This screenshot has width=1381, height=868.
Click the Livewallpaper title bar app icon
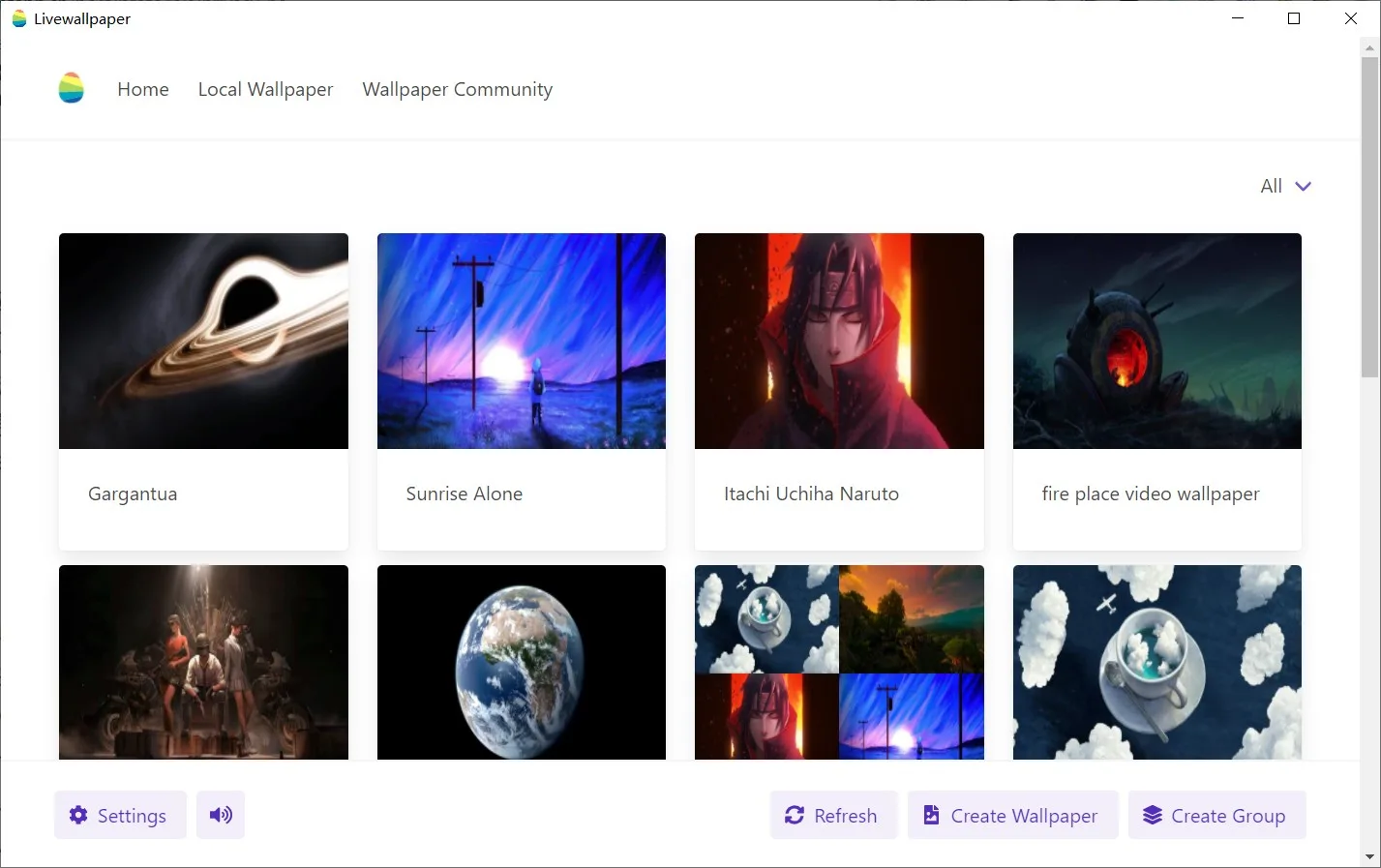tap(18, 18)
